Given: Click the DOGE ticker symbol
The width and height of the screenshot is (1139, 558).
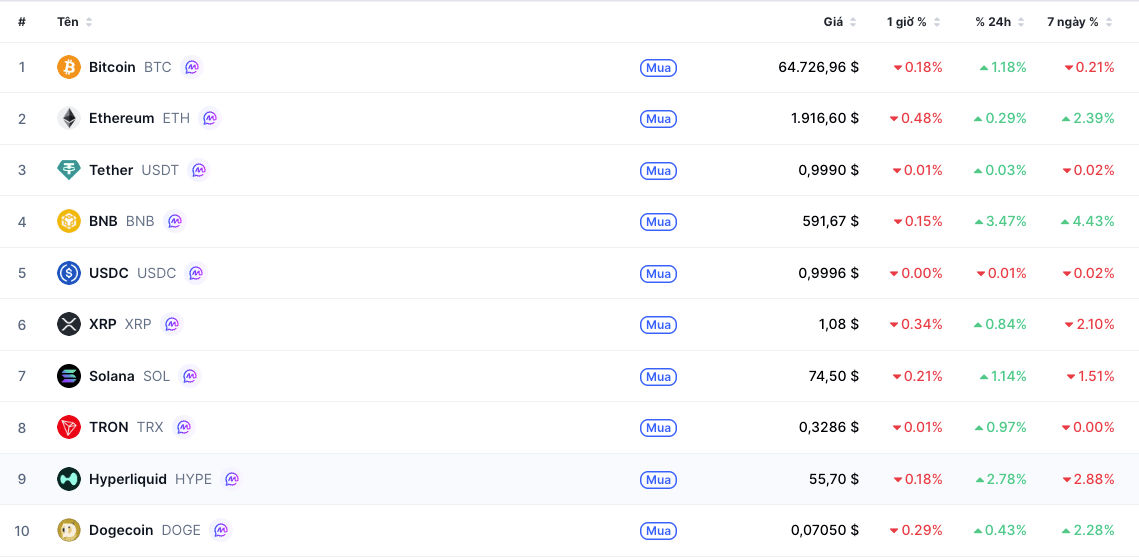Looking at the screenshot, I should point(181,530).
